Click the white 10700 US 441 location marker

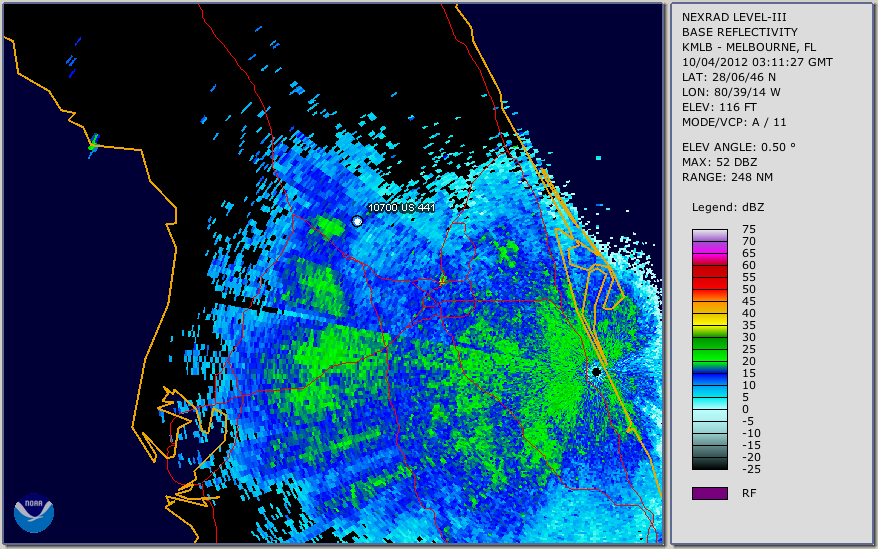(357, 221)
